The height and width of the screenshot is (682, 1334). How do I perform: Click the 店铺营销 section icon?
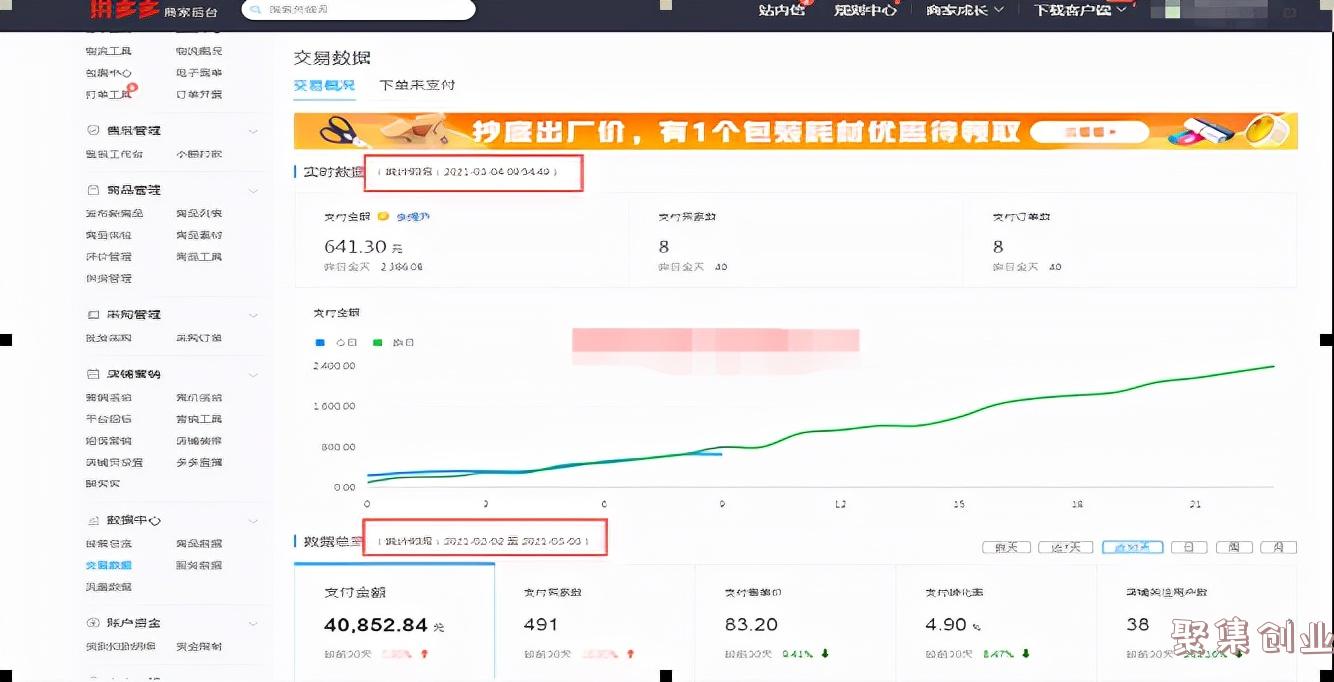93,374
